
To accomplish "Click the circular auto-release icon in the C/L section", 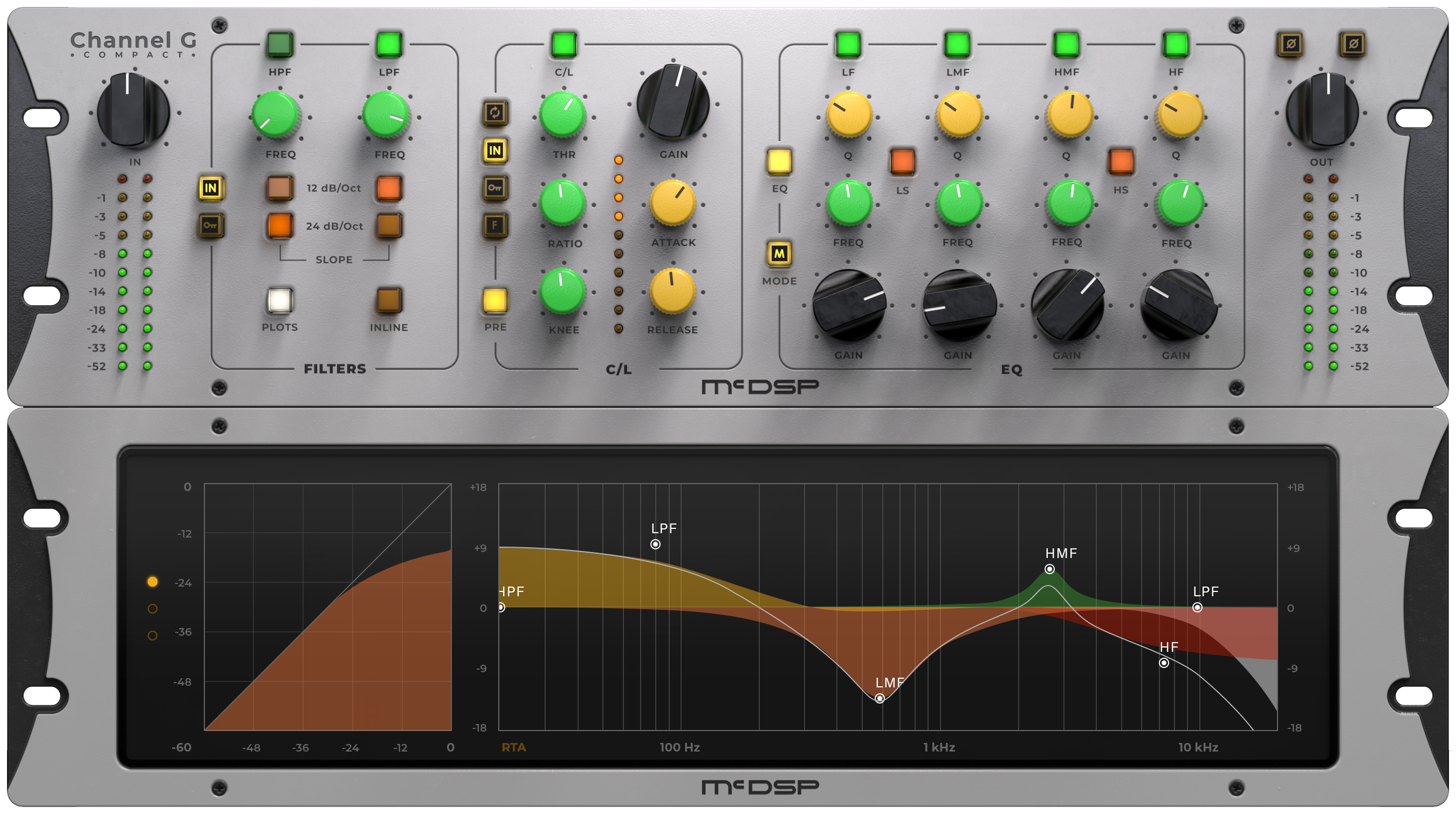I will click(495, 114).
